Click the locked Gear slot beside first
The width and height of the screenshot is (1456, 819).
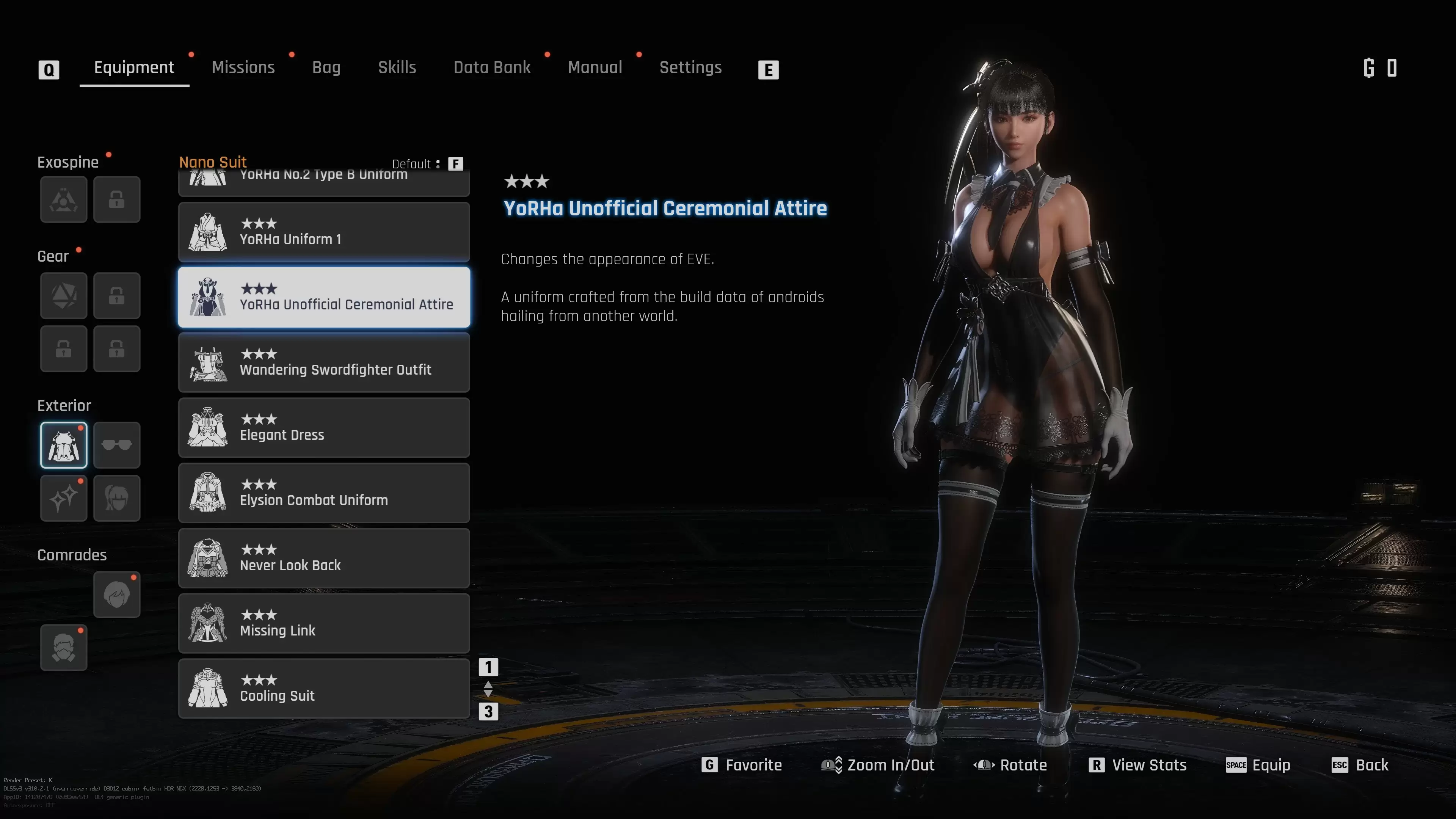click(x=117, y=296)
